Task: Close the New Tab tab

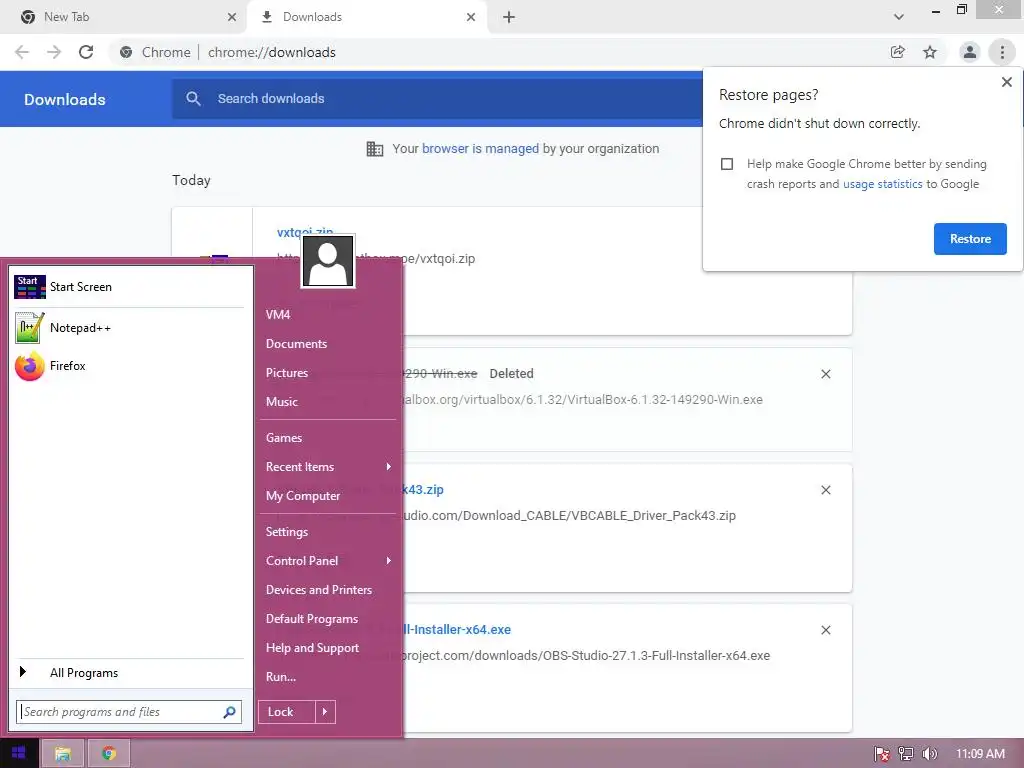Action: 232,17
